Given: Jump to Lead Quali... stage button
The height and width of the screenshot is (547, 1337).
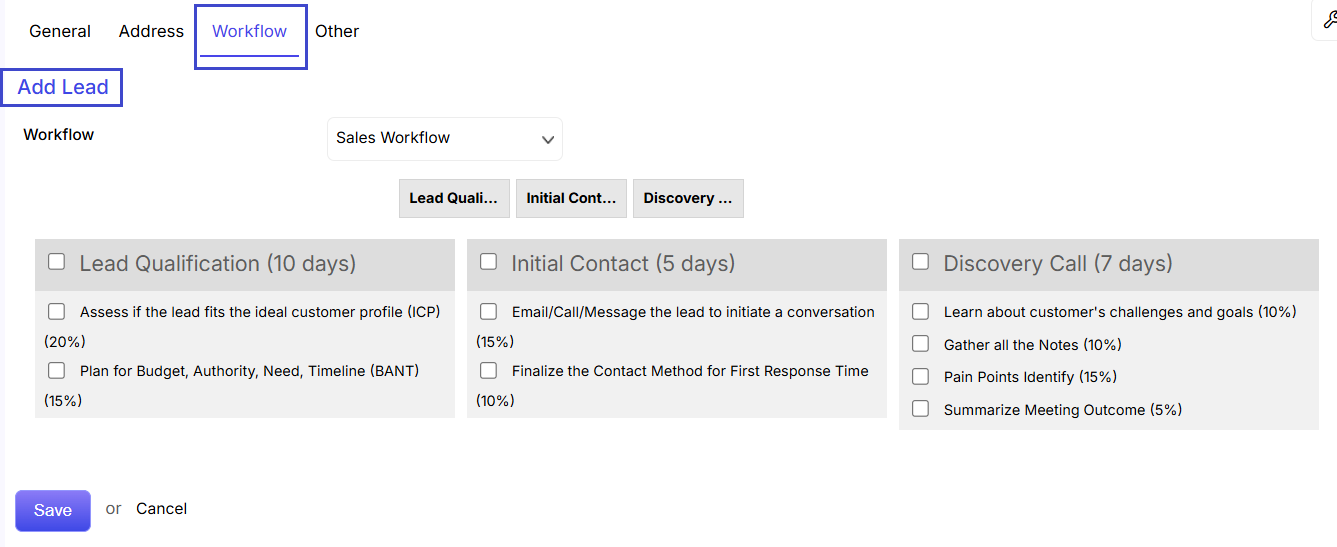Looking at the screenshot, I should [x=454, y=198].
